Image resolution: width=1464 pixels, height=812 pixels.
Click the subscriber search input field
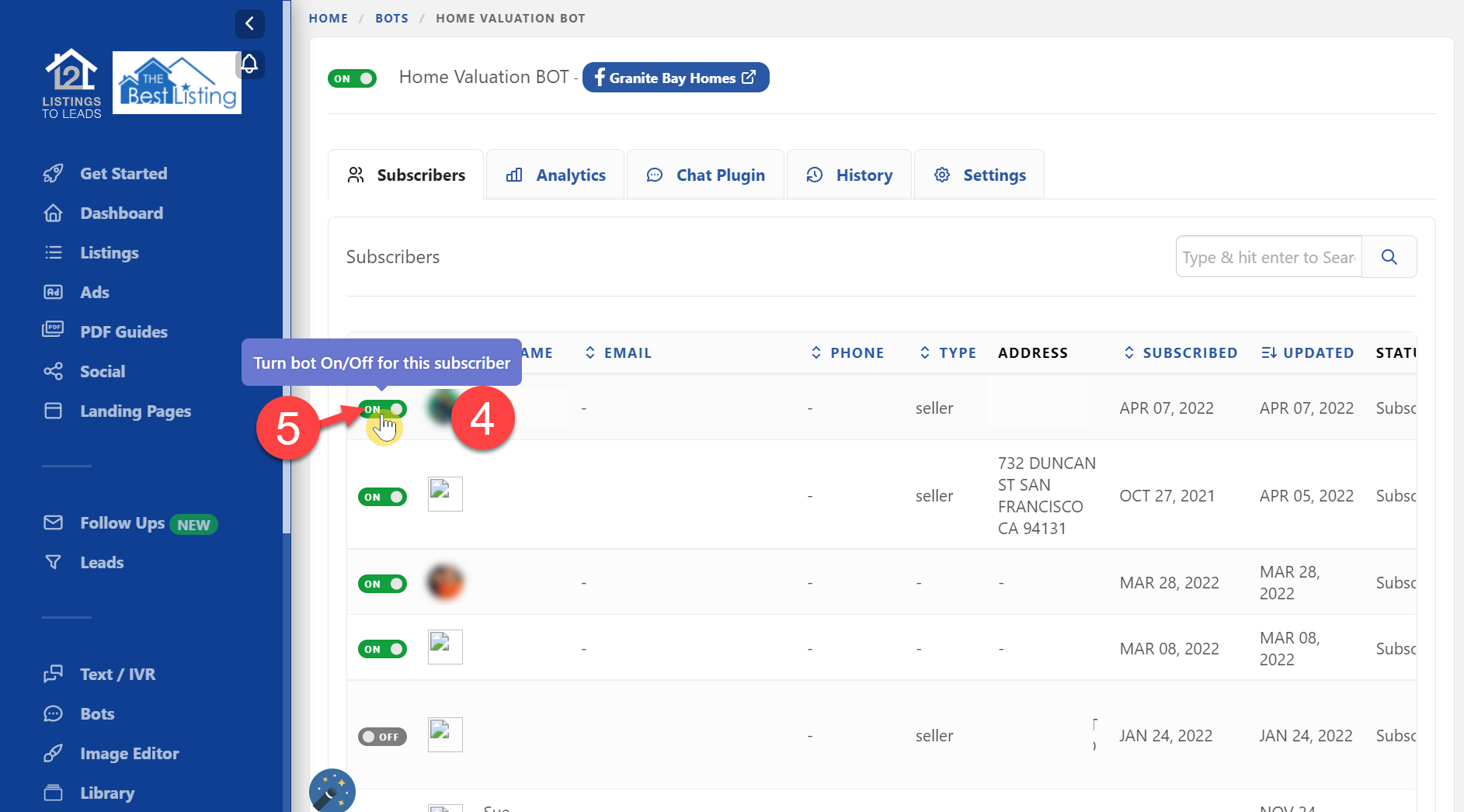(x=1268, y=257)
